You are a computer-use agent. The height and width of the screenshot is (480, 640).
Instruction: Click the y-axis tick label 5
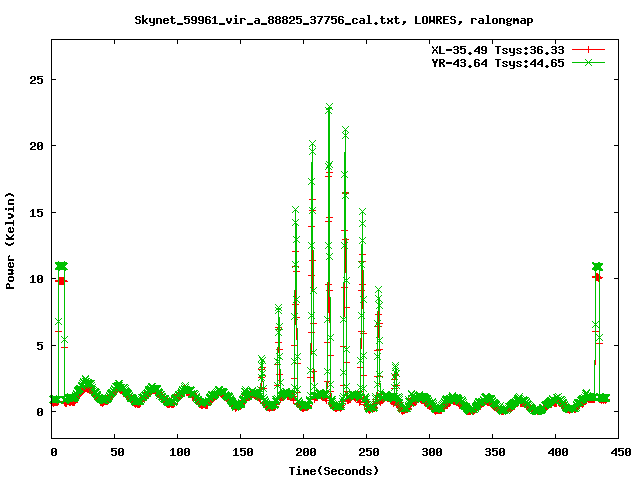(x=40, y=346)
